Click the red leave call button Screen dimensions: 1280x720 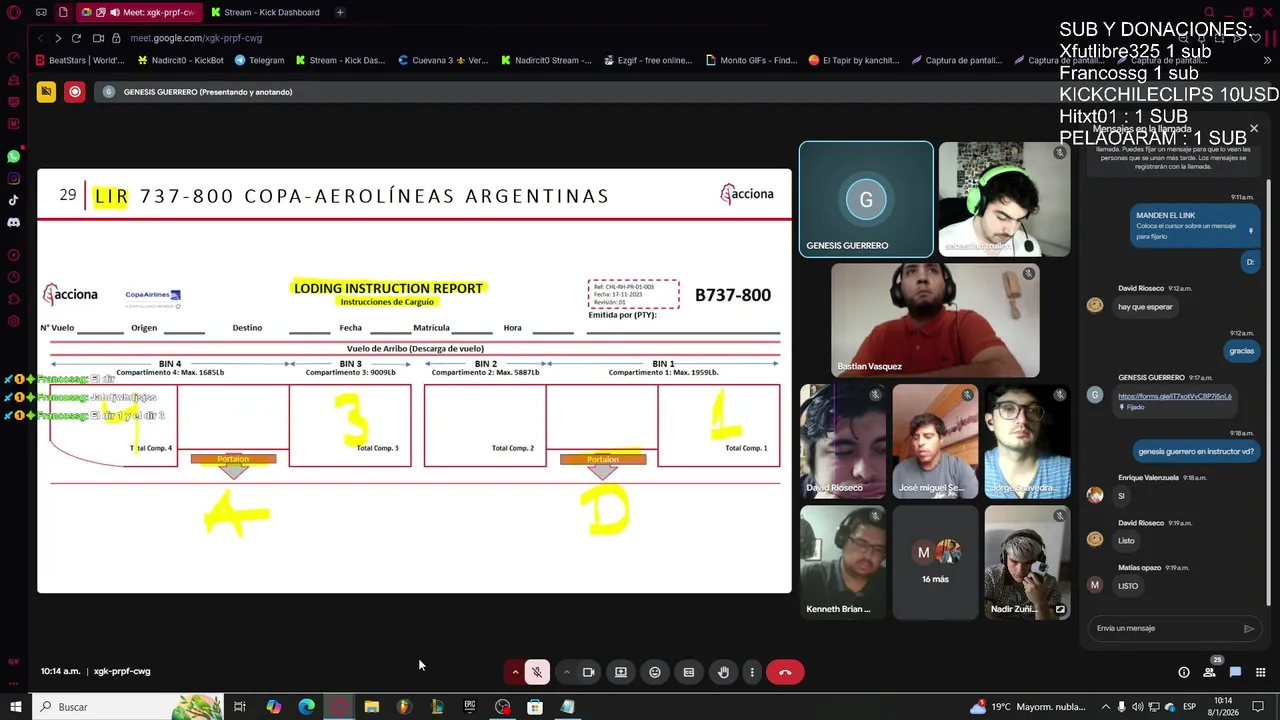[x=785, y=672]
